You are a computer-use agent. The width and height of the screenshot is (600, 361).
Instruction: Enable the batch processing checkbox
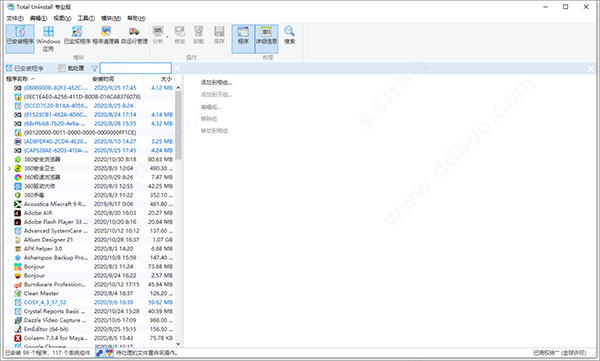point(62,68)
